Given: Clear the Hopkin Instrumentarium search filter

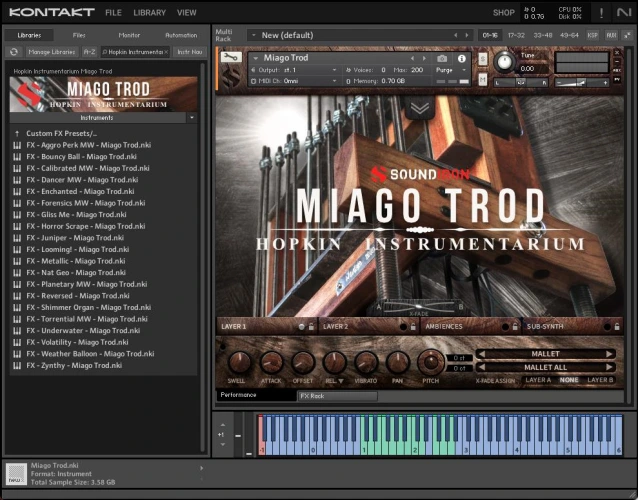Looking at the screenshot, I should point(167,50).
